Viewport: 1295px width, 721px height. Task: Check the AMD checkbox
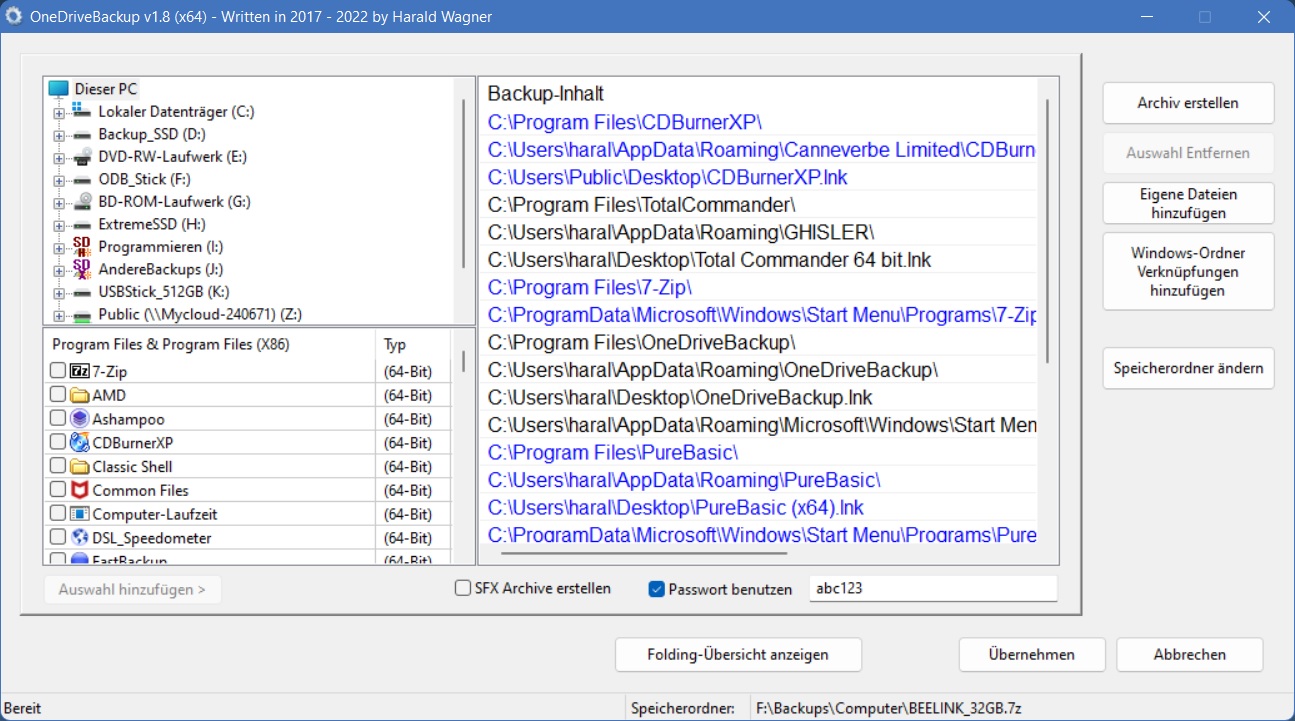pos(57,395)
